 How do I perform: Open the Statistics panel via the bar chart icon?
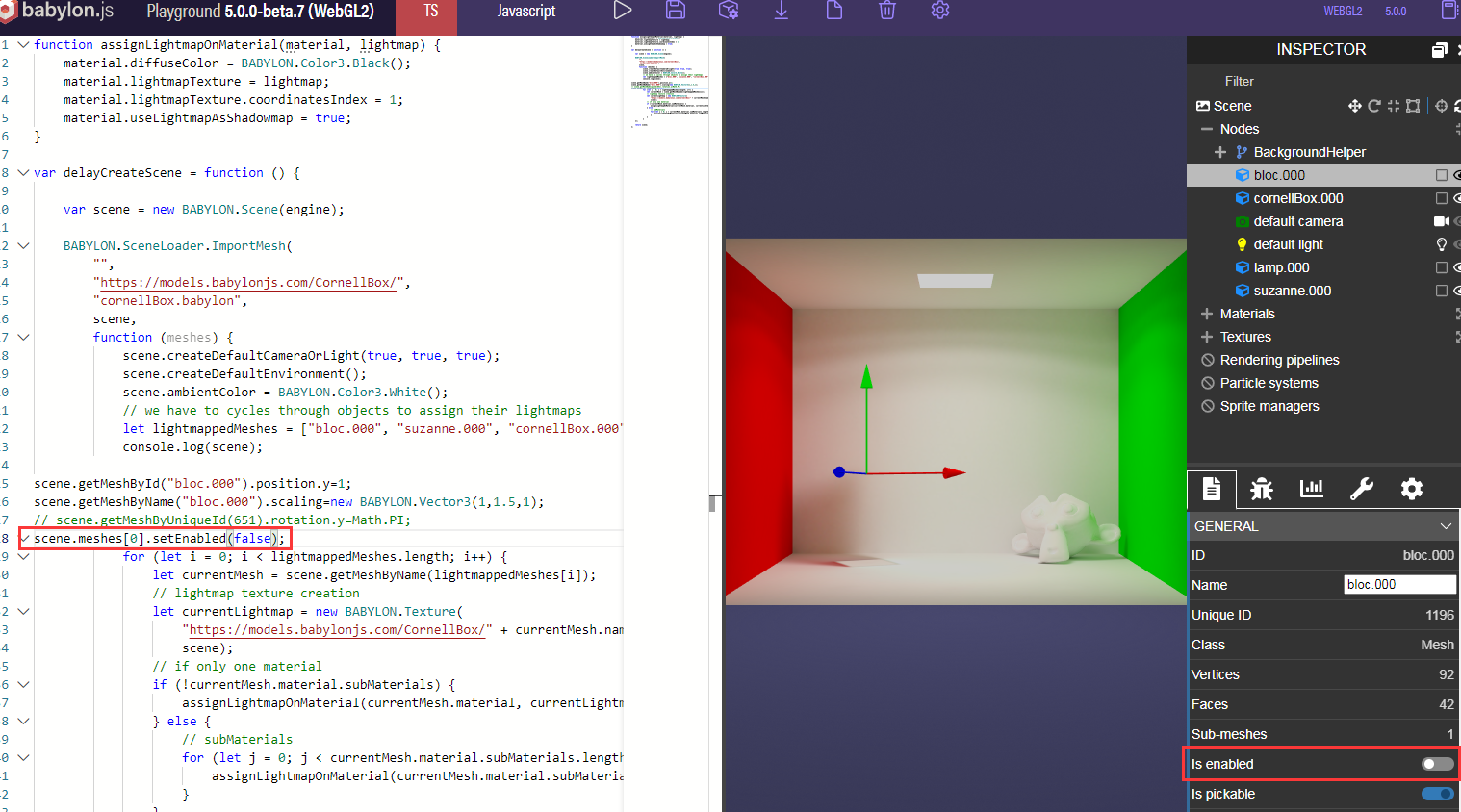click(1311, 489)
